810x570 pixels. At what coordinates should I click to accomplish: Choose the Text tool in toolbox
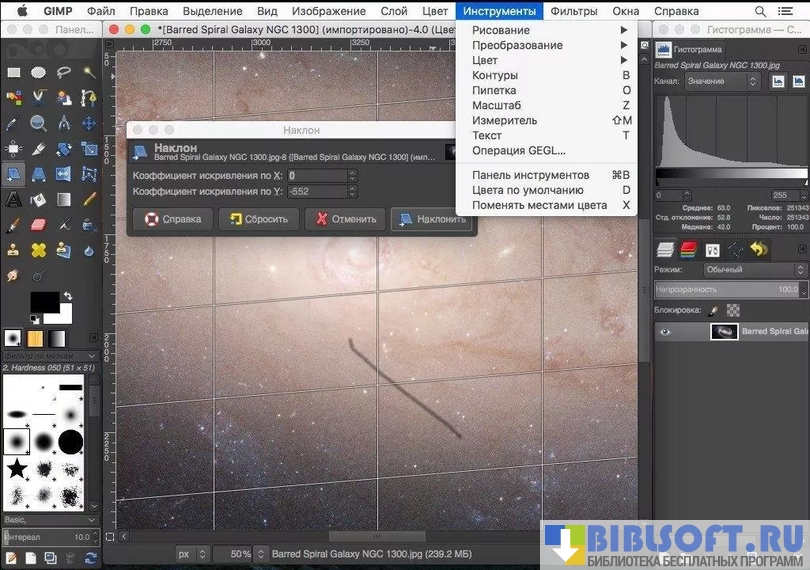click(x=13, y=199)
